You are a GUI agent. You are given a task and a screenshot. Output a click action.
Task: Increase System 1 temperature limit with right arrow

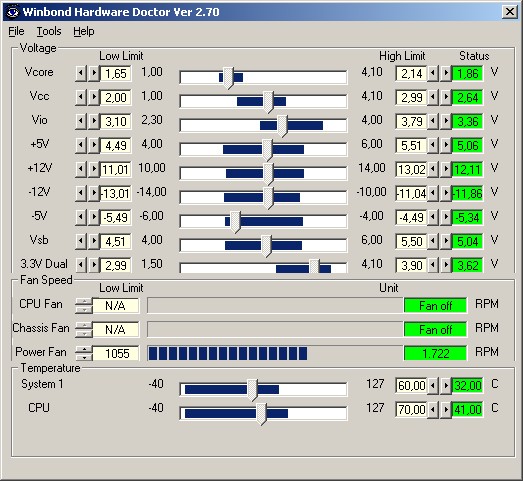point(446,385)
